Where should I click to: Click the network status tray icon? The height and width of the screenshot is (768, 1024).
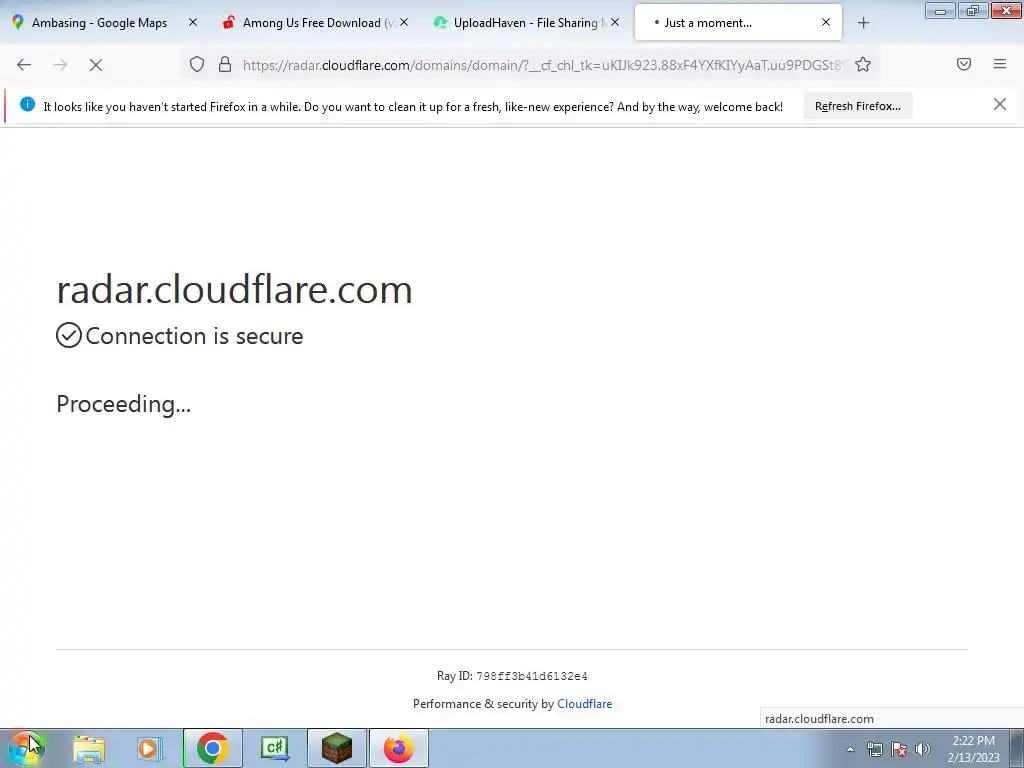(874, 749)
